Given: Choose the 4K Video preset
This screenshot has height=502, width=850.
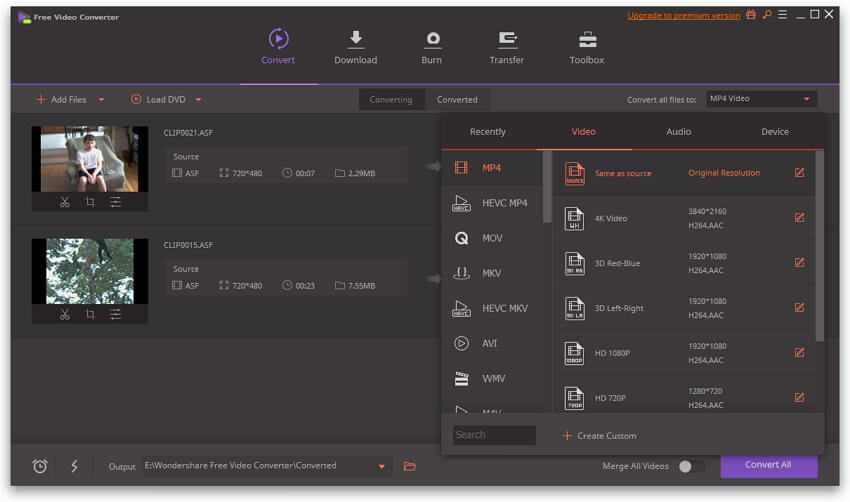Looking at the screenshot, I should click(683, 218).
